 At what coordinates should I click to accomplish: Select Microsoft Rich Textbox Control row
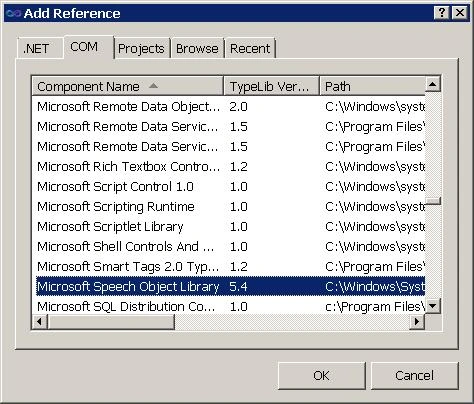[x=230, y=167]
